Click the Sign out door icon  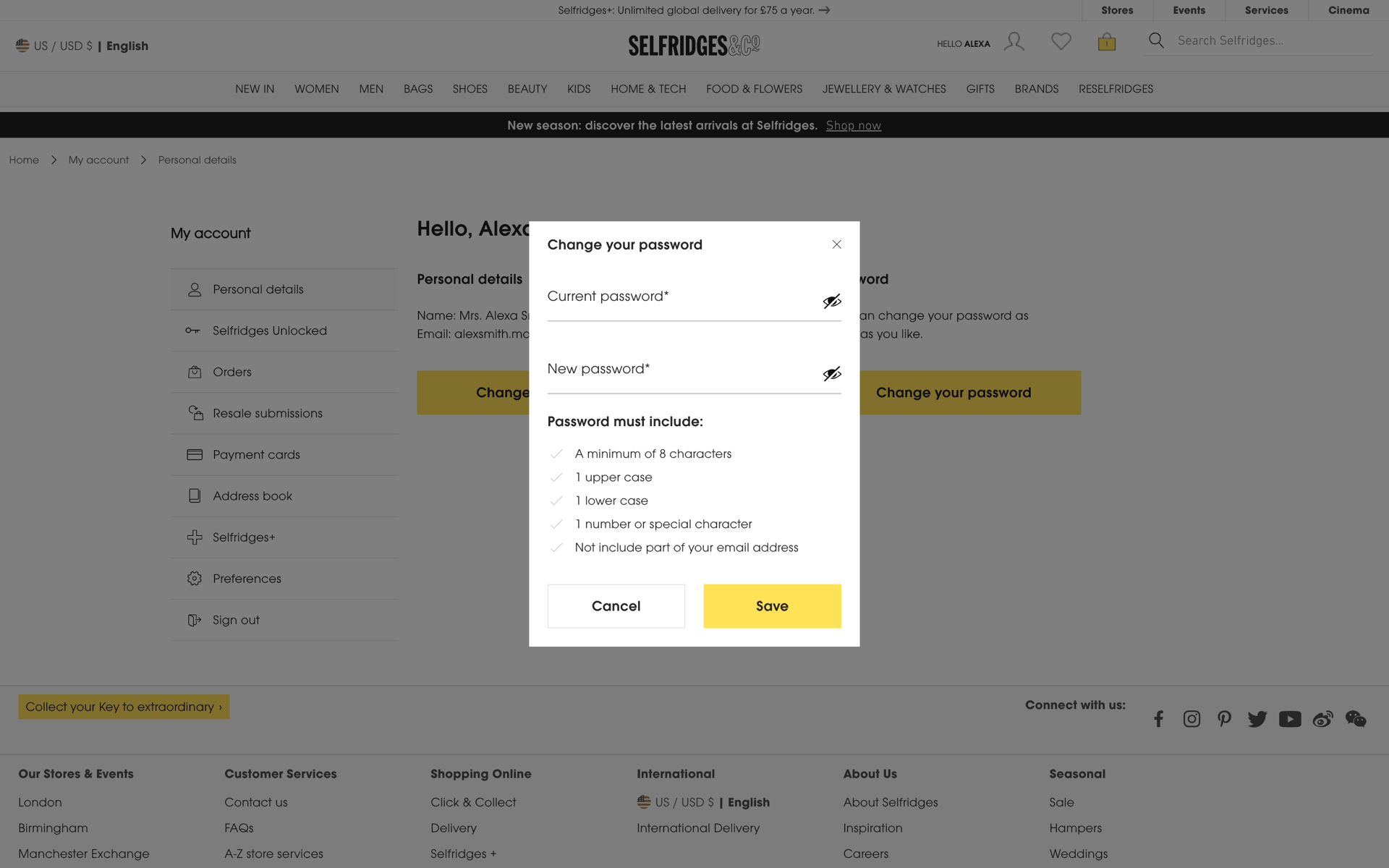pos(195,620)
